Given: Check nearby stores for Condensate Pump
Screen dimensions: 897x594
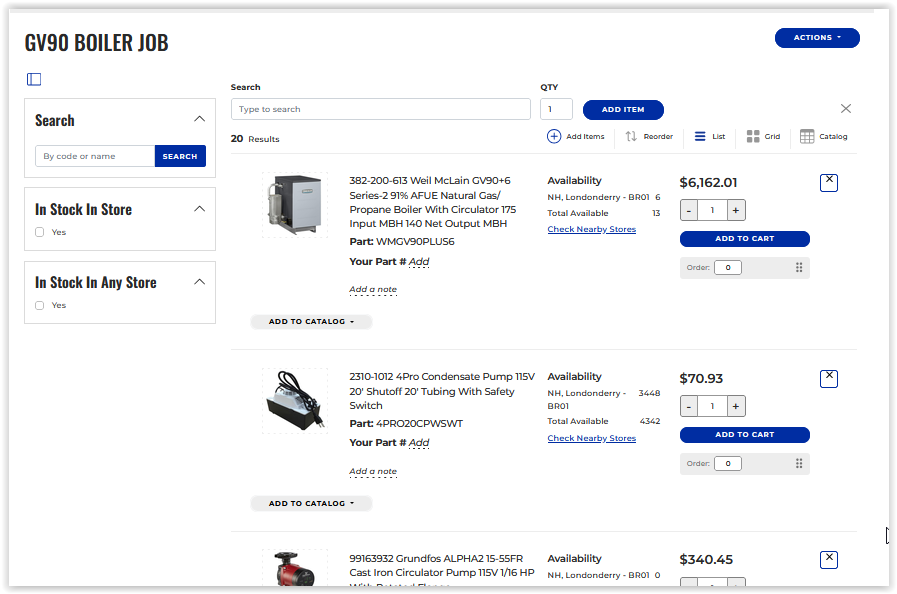Looking at the screenshot, I should pos(592,438).
